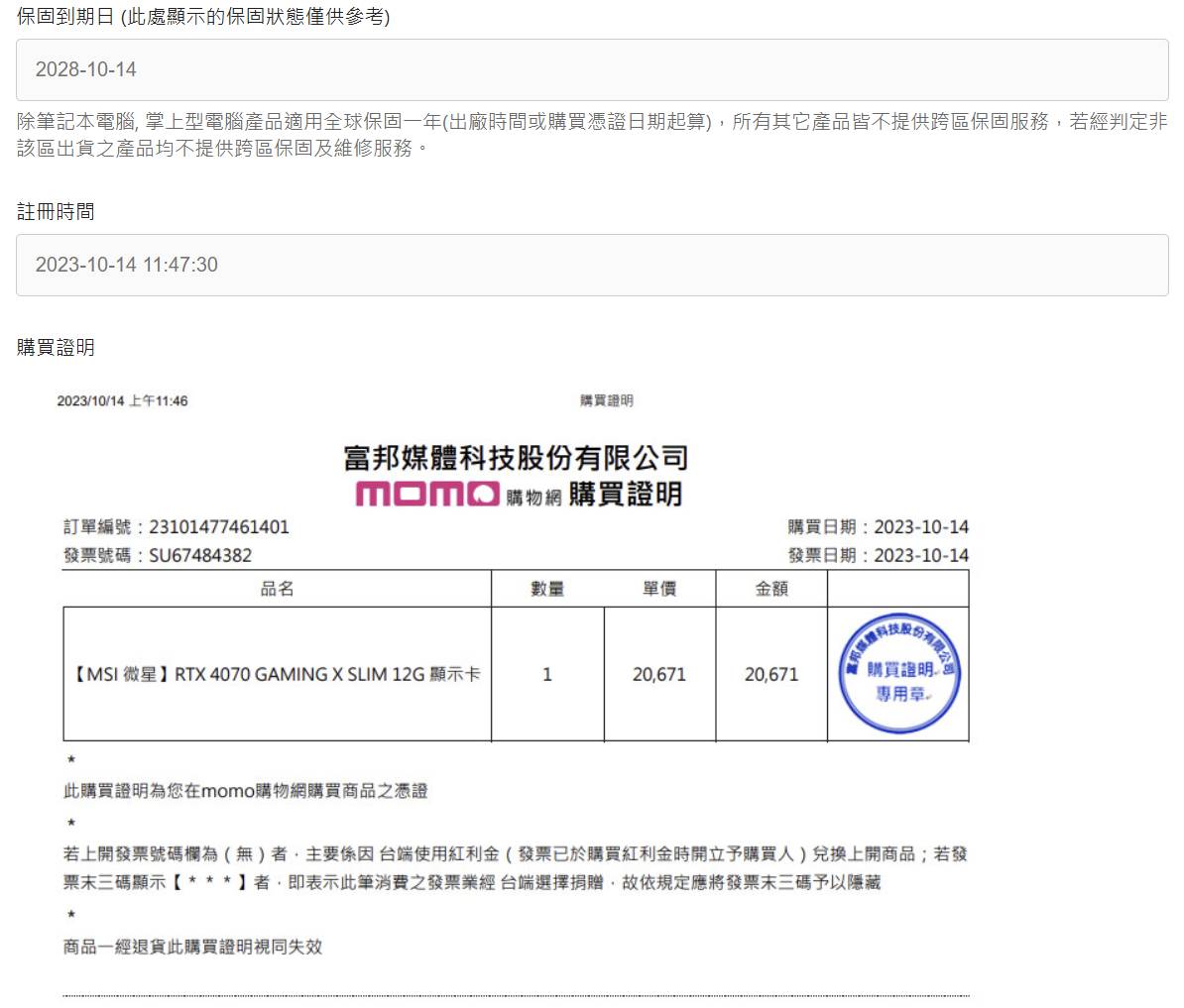This screenshot has height=1008, width=1184.
Task: Select the 購買證明 section heading
Action: (56, 347)
